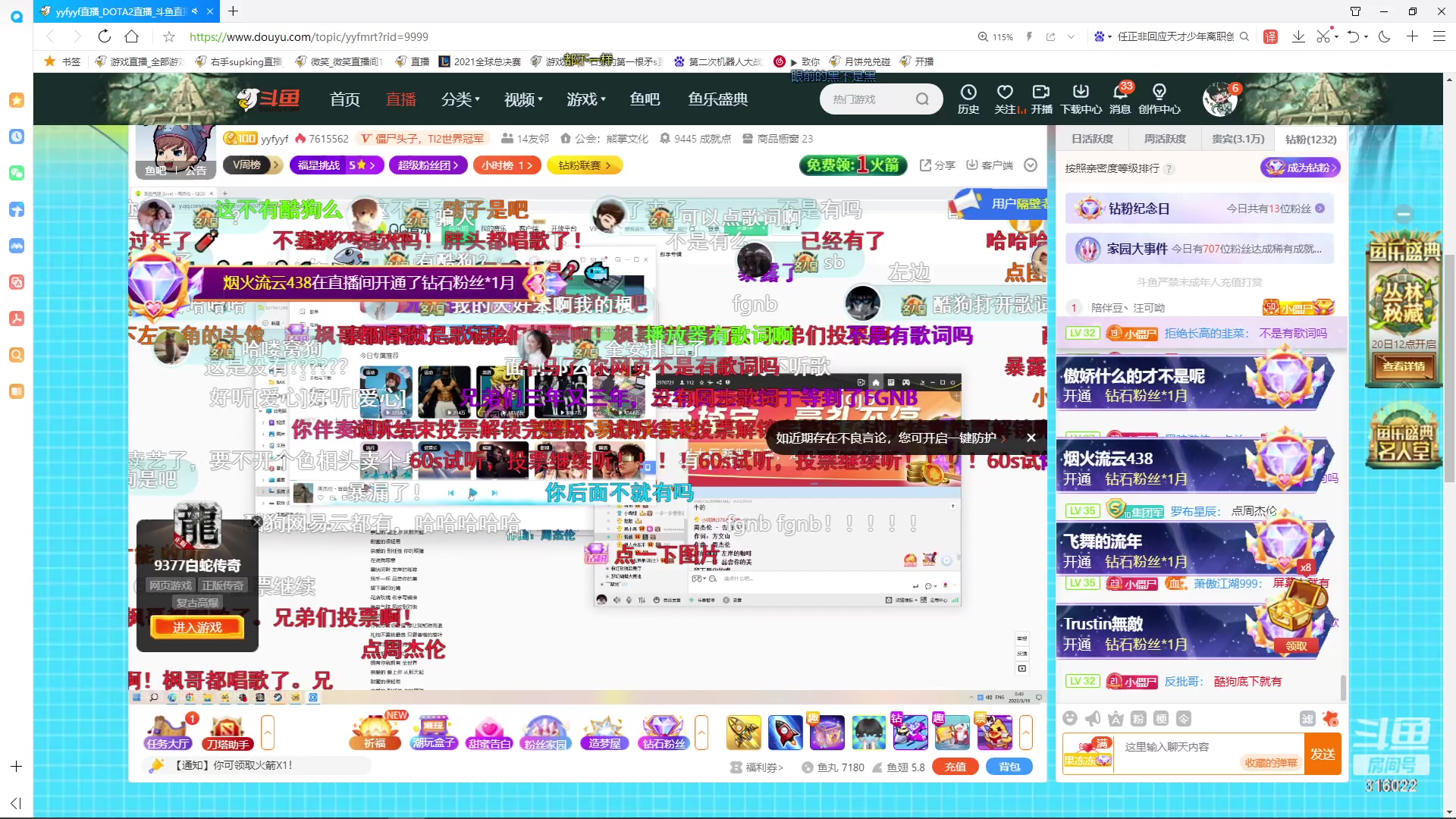Go to 首页 home in navigation

[345, 99]
